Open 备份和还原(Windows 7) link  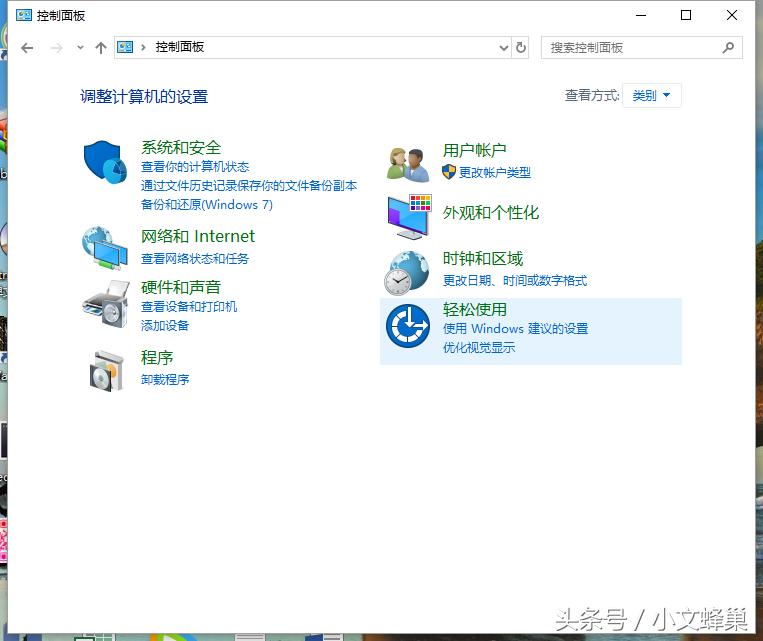[x=207, y=205]
